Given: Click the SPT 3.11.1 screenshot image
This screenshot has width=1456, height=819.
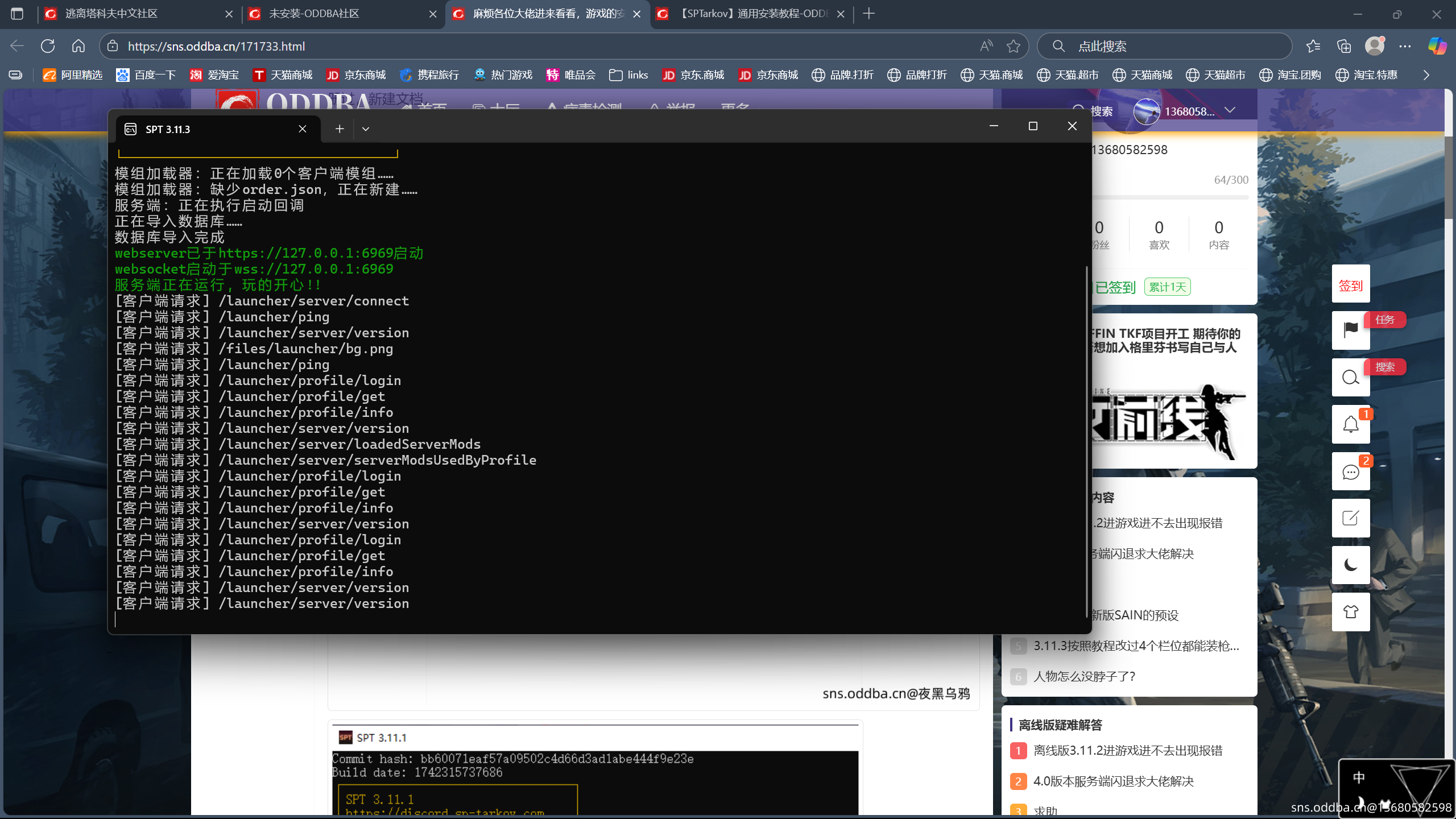Looking at the screenshot, I should click(595, 768).
